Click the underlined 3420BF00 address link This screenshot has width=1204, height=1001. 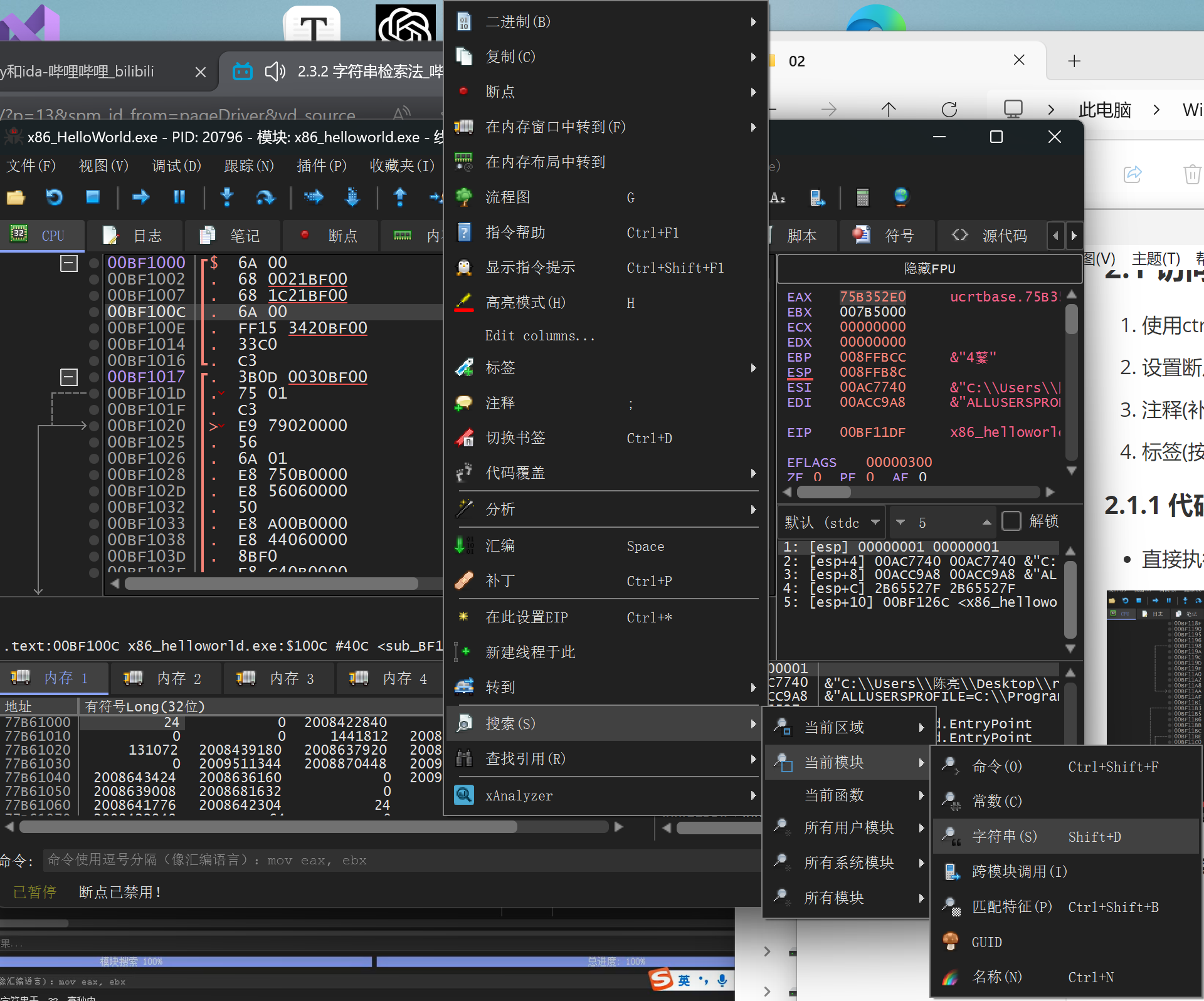(x=327, y=328)
